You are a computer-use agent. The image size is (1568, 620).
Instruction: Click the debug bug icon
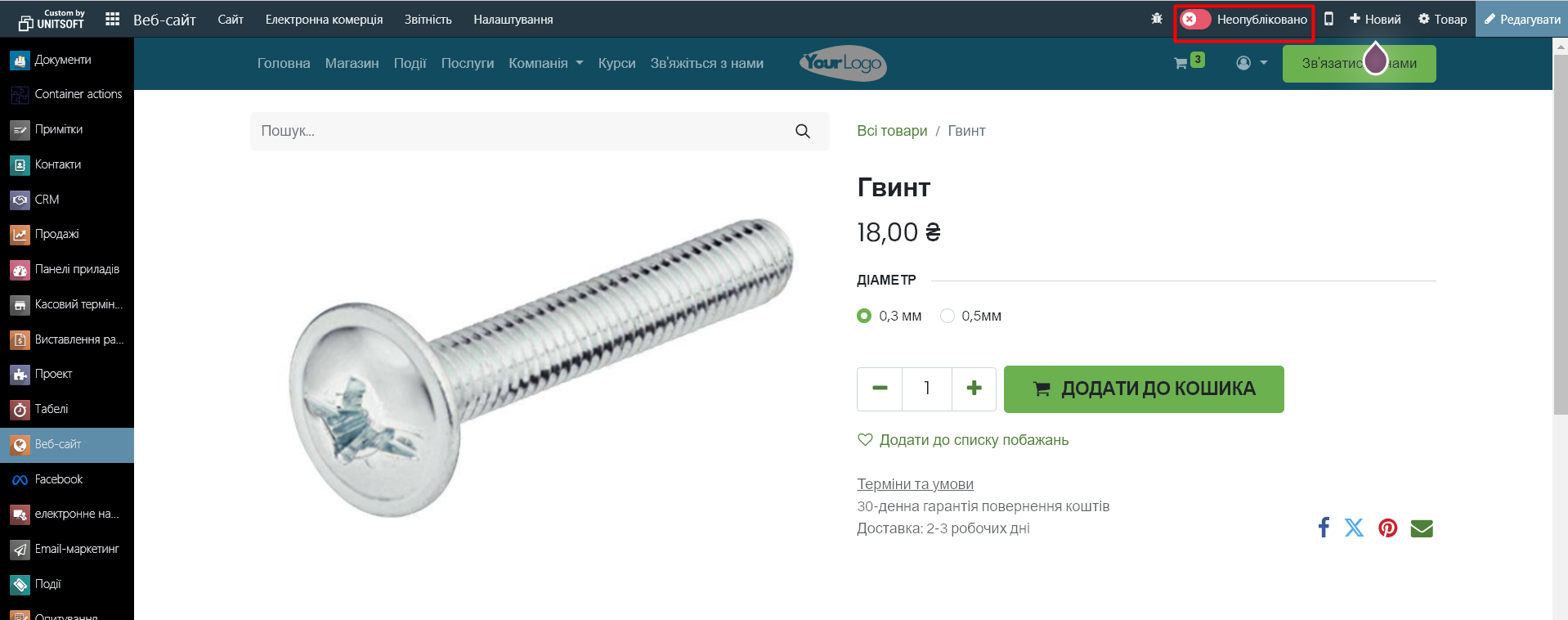(x=1157, y=19)
